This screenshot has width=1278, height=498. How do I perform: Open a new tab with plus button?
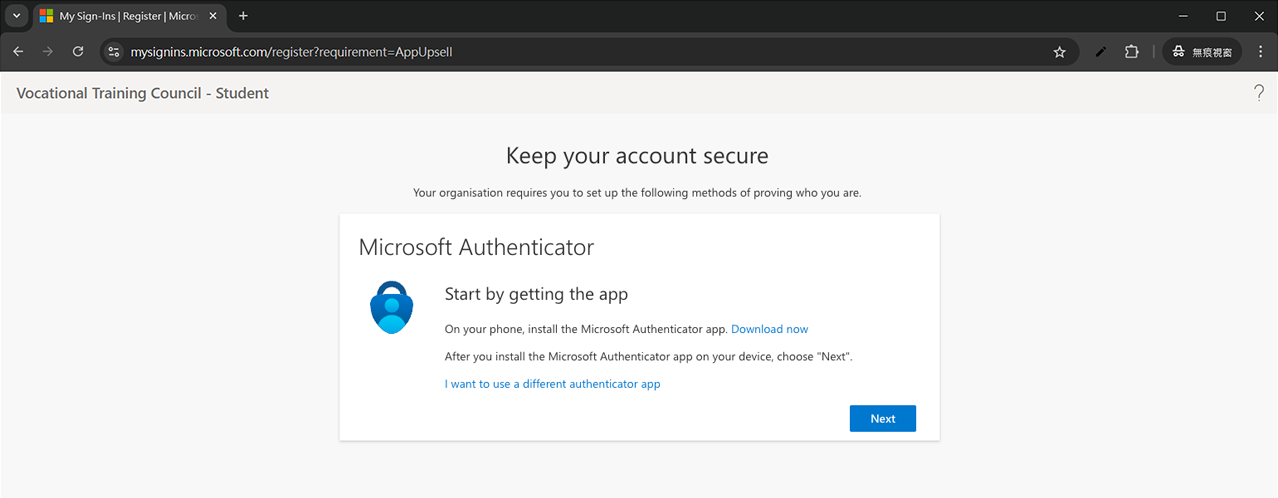(243, 16)
